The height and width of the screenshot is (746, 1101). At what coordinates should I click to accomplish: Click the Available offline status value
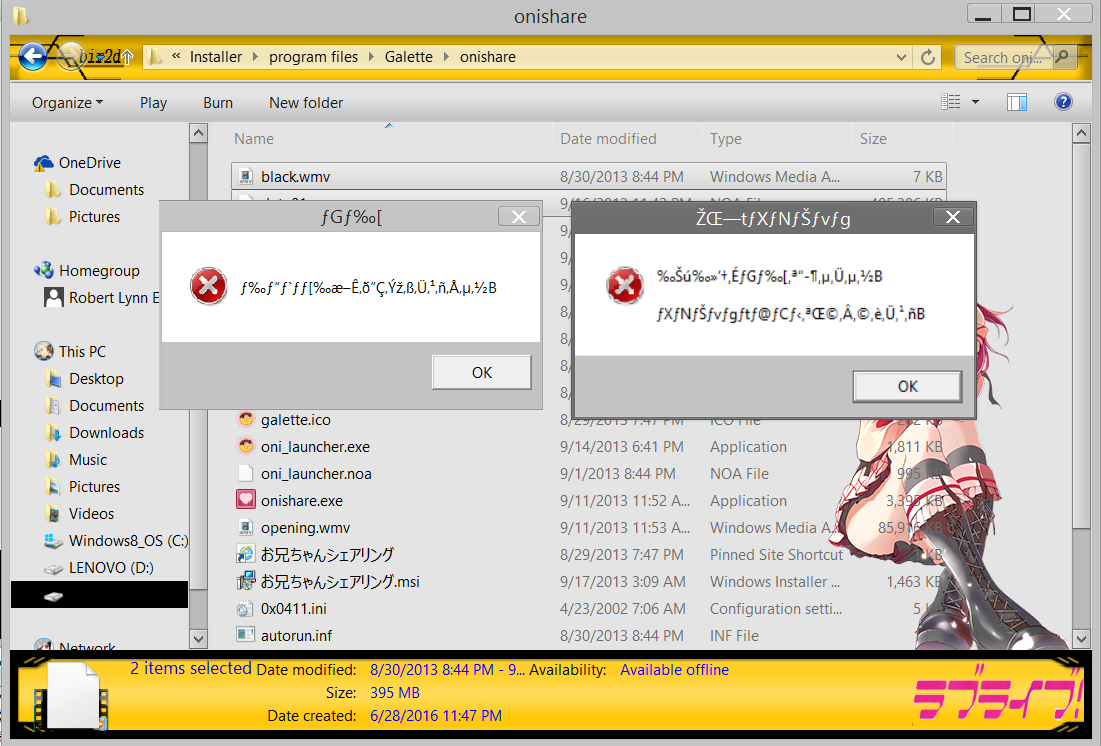pyautogui.click(x=674, y=670)
